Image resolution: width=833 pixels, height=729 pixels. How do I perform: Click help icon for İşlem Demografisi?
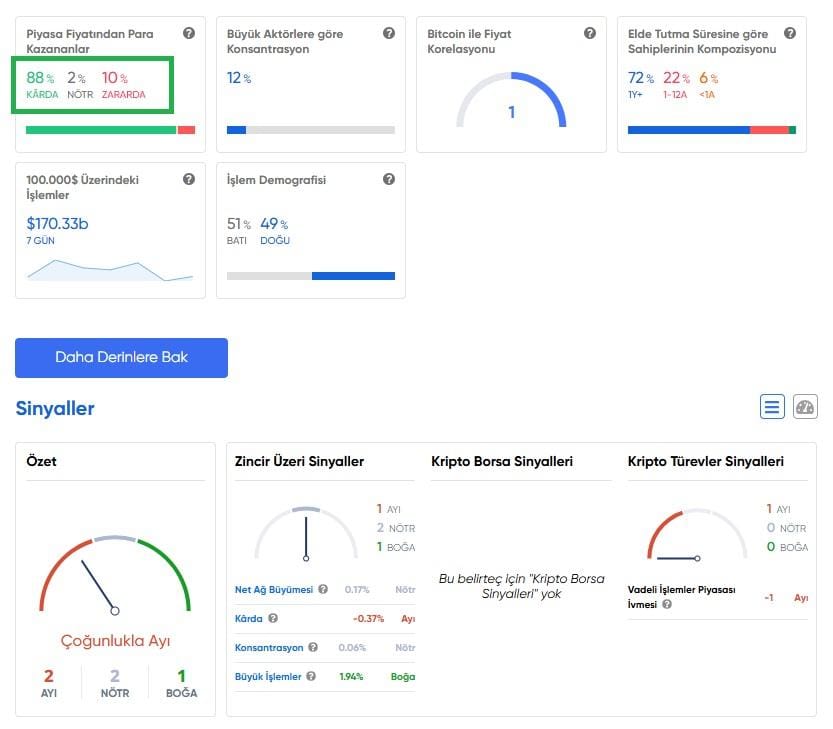pyautogui.click(x=389, y=180)
